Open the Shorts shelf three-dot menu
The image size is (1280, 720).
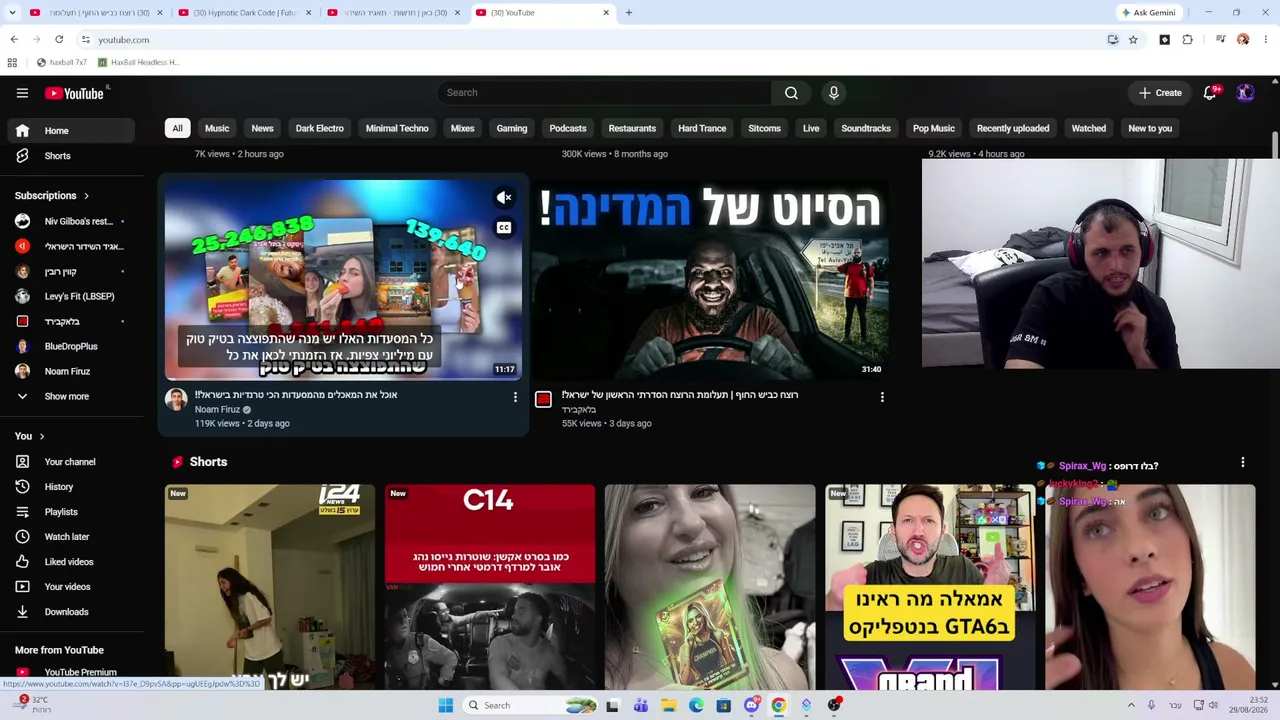(1243, 463)
